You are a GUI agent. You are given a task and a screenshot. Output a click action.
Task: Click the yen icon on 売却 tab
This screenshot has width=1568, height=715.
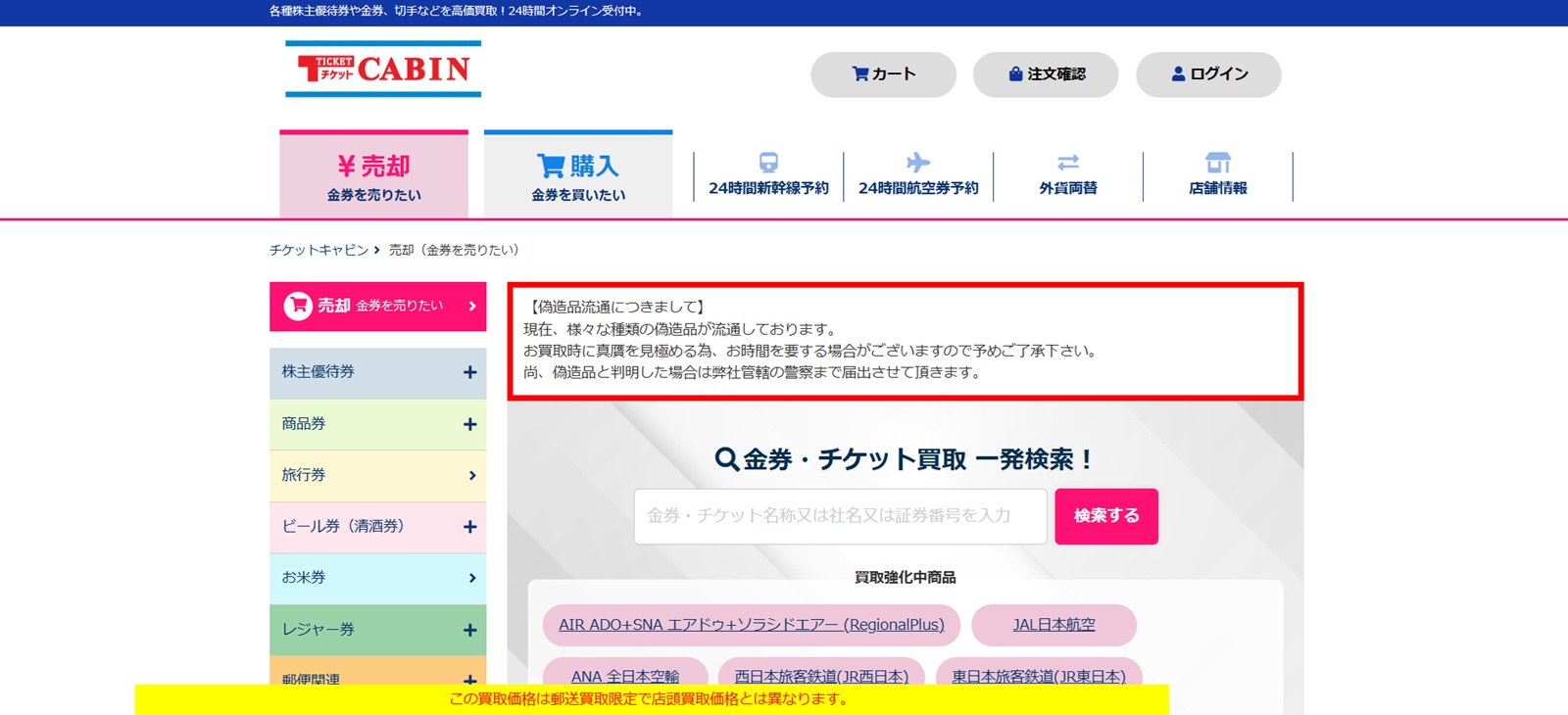coord(347,166)
